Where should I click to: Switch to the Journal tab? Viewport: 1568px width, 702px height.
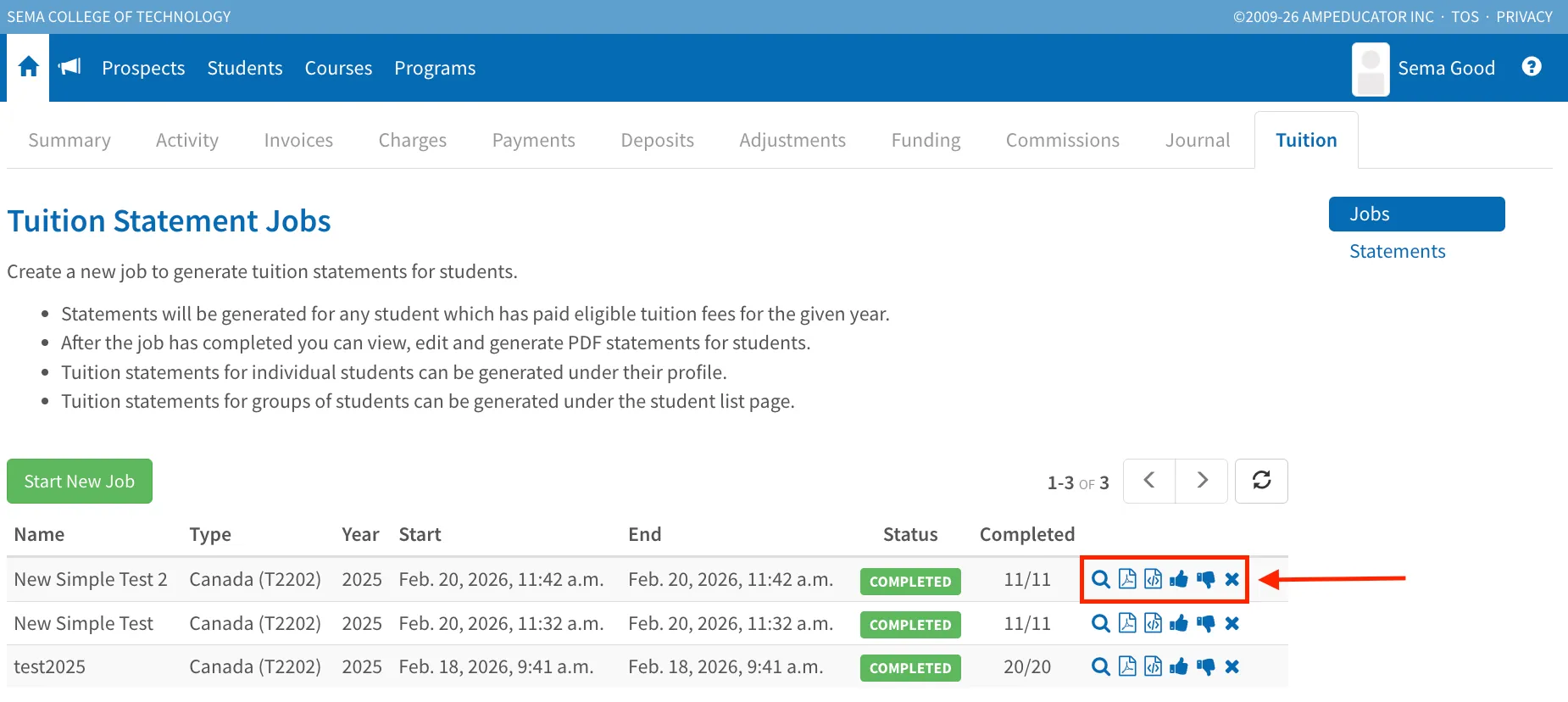point(1198,140)
